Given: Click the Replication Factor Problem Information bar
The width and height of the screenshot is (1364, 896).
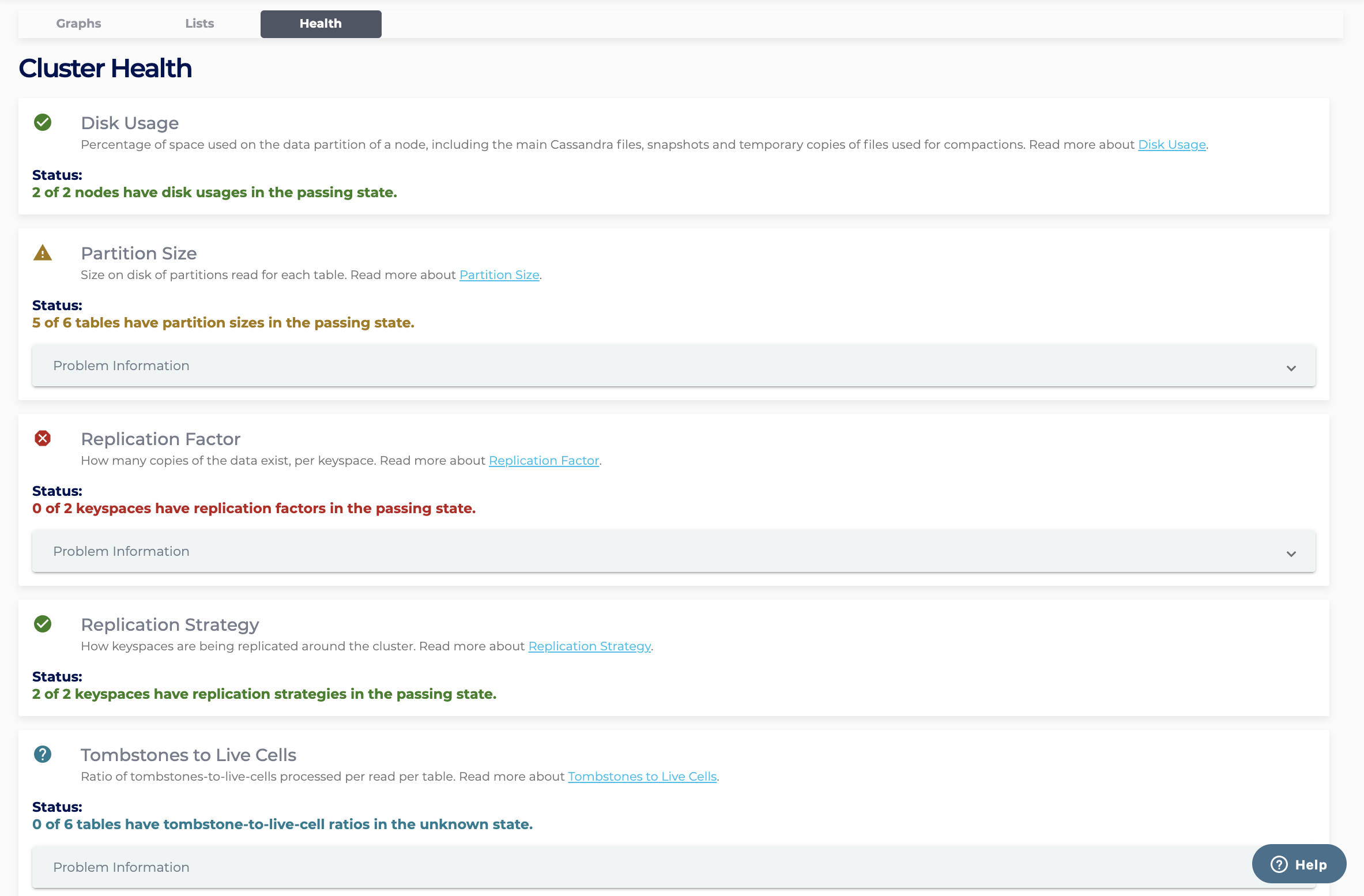Looking at the screenshot, I should tap(673, 551).
